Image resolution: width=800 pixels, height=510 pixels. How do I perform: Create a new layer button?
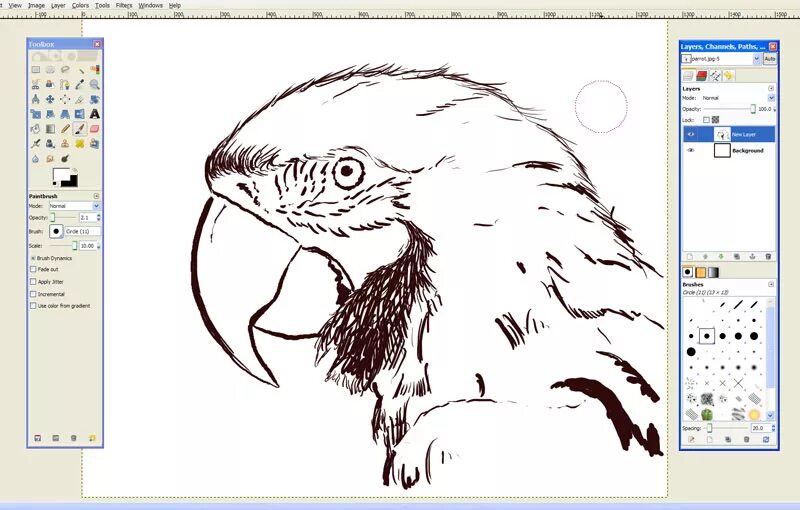click(x=689, y=257)
